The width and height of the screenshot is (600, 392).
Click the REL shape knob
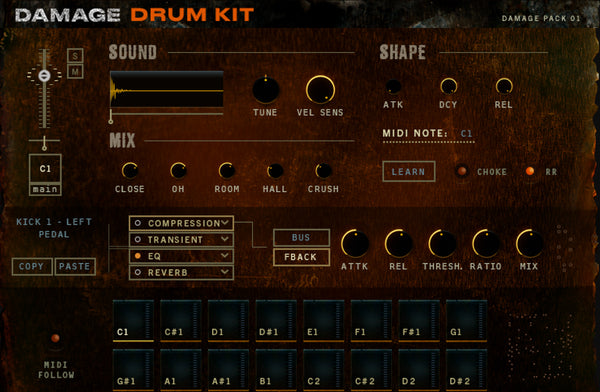[x=504, y=87]
